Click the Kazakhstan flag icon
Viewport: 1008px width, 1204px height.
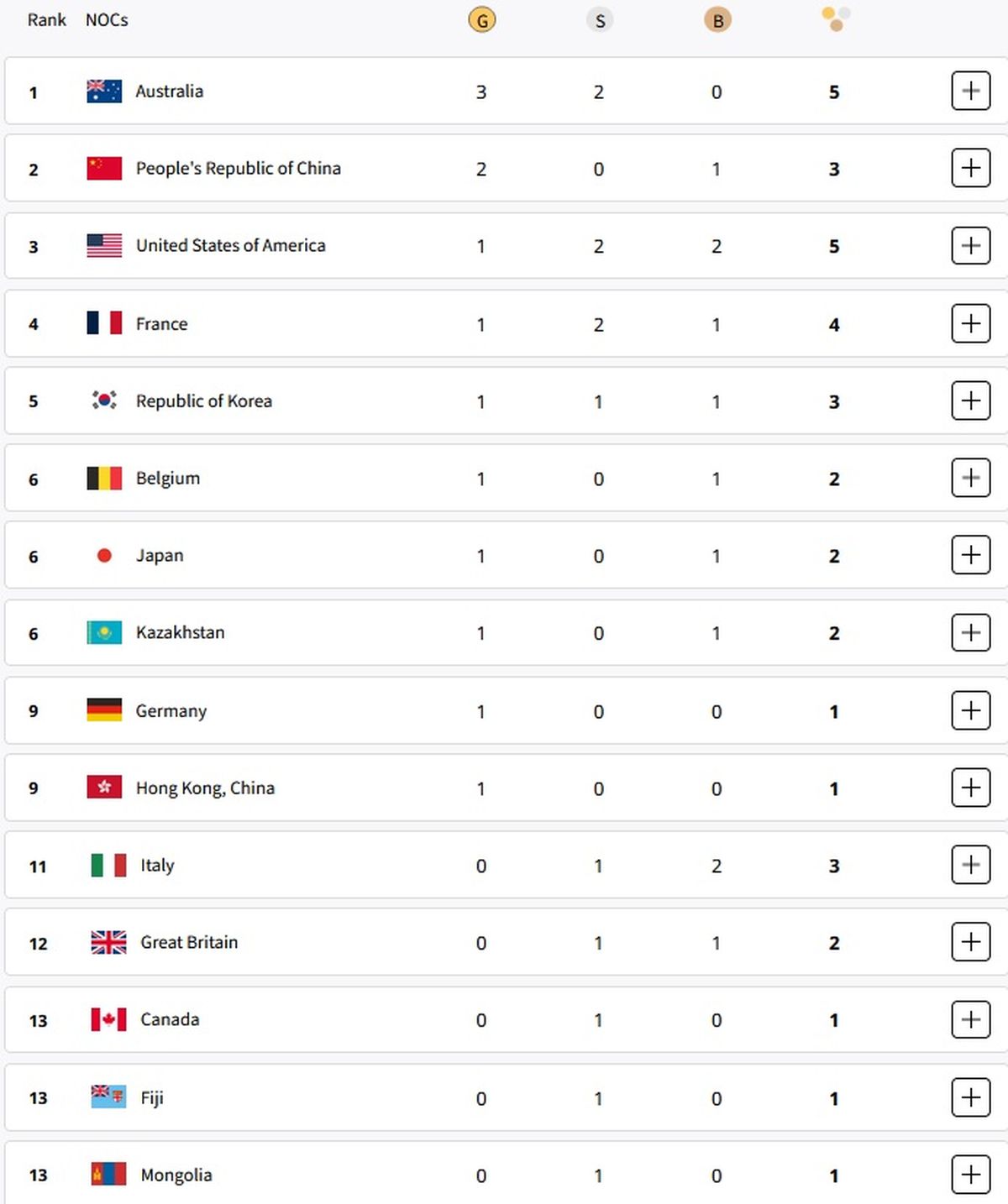[104, 632]
